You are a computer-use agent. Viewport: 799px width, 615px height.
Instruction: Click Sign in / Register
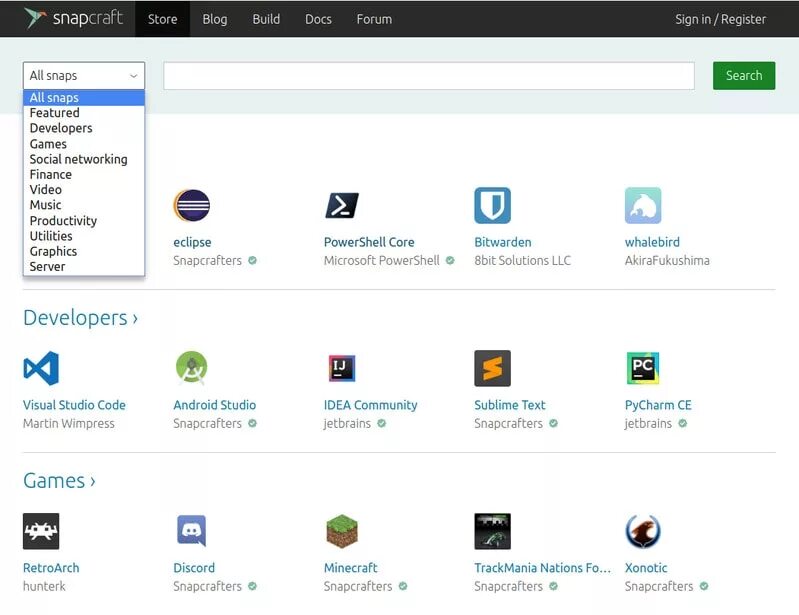(720, 19)
